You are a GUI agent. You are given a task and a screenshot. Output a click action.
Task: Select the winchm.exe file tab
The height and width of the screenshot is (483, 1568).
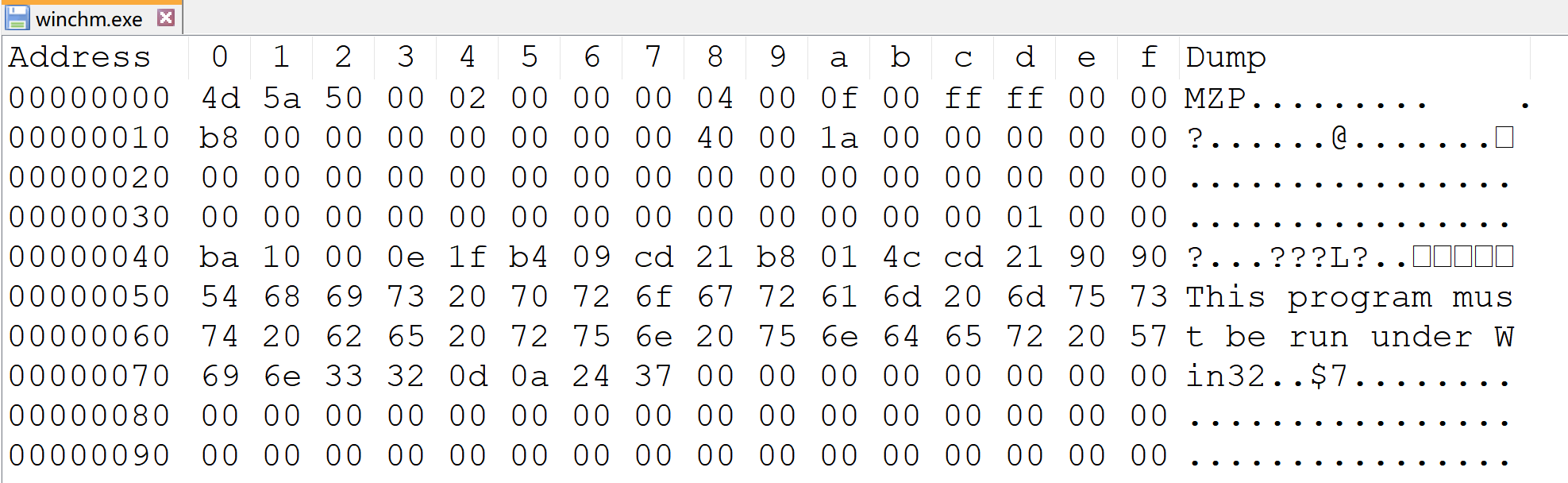tap(89, 18)
